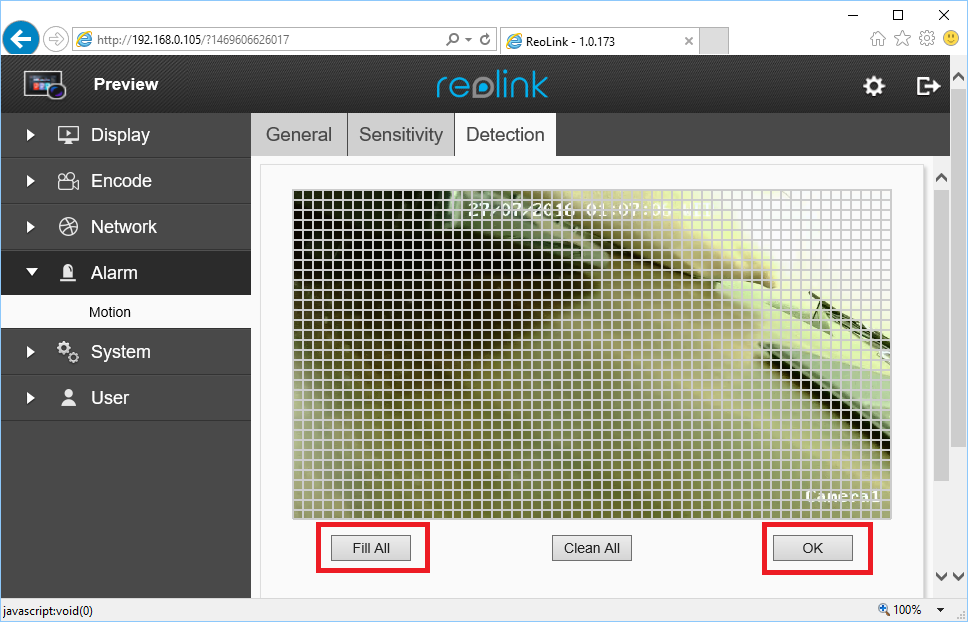This screenshot has width=968, height=622.
Task: Click the System gears icon
Action: tap(68, 351)
